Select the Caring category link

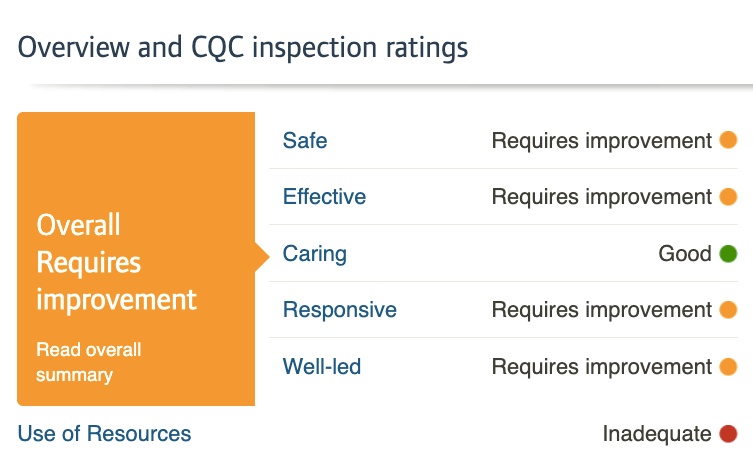point(314,254)
